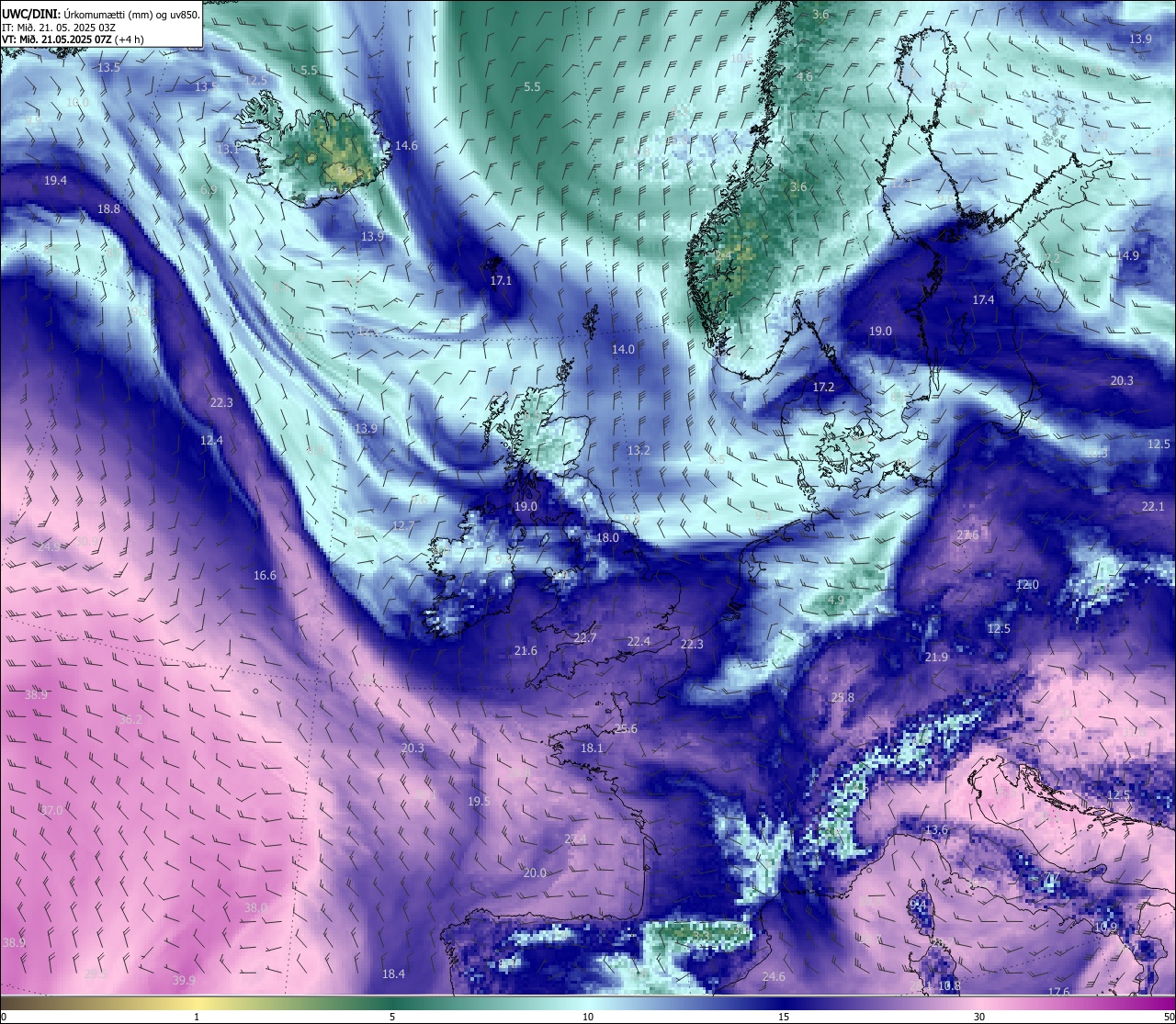1176x1024 pixels.
Task: Click the 17.1 value on the map
Action: click(501, 281)
